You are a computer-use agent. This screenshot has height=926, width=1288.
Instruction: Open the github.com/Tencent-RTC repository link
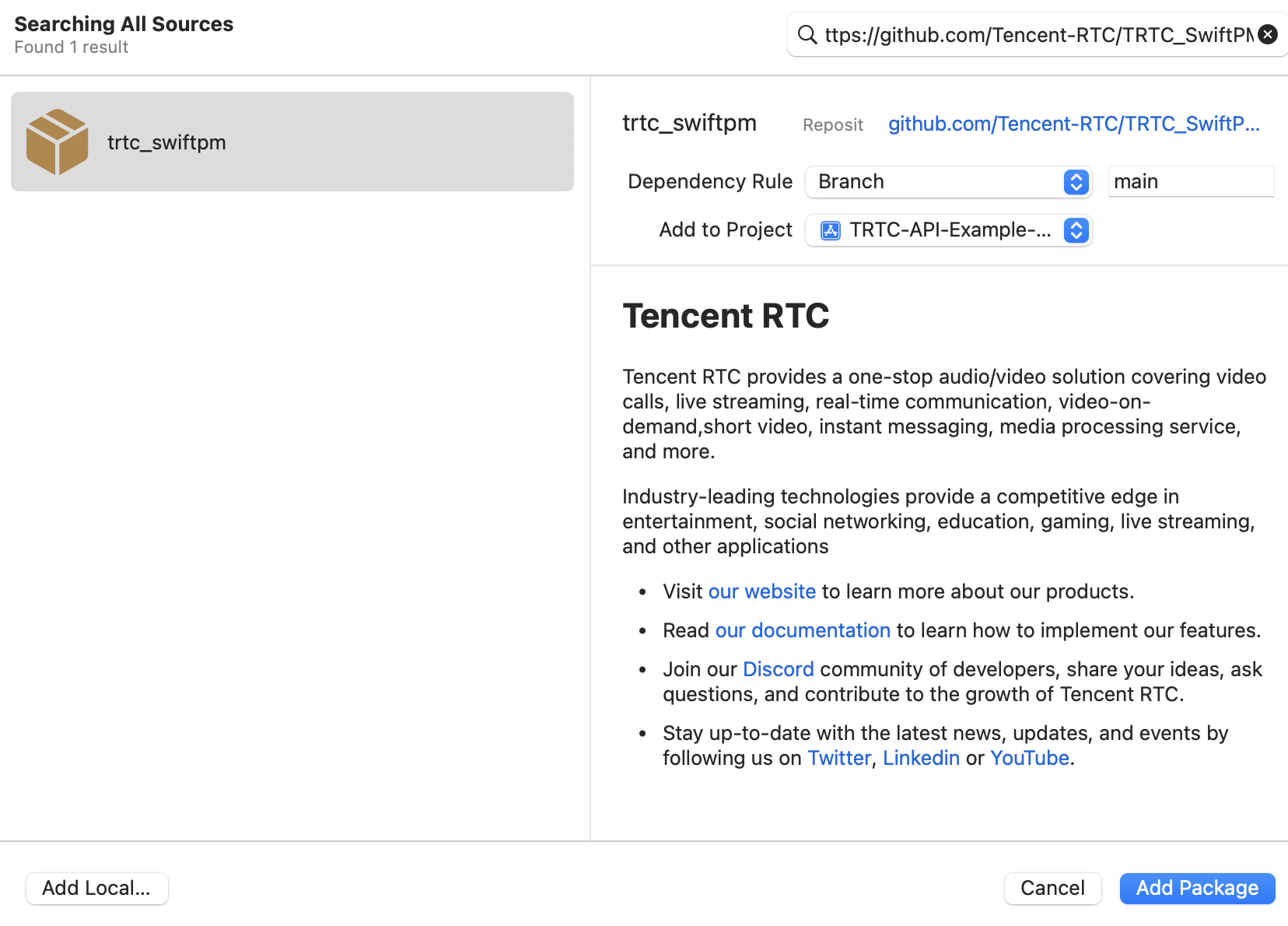[x=1073, y=125]
